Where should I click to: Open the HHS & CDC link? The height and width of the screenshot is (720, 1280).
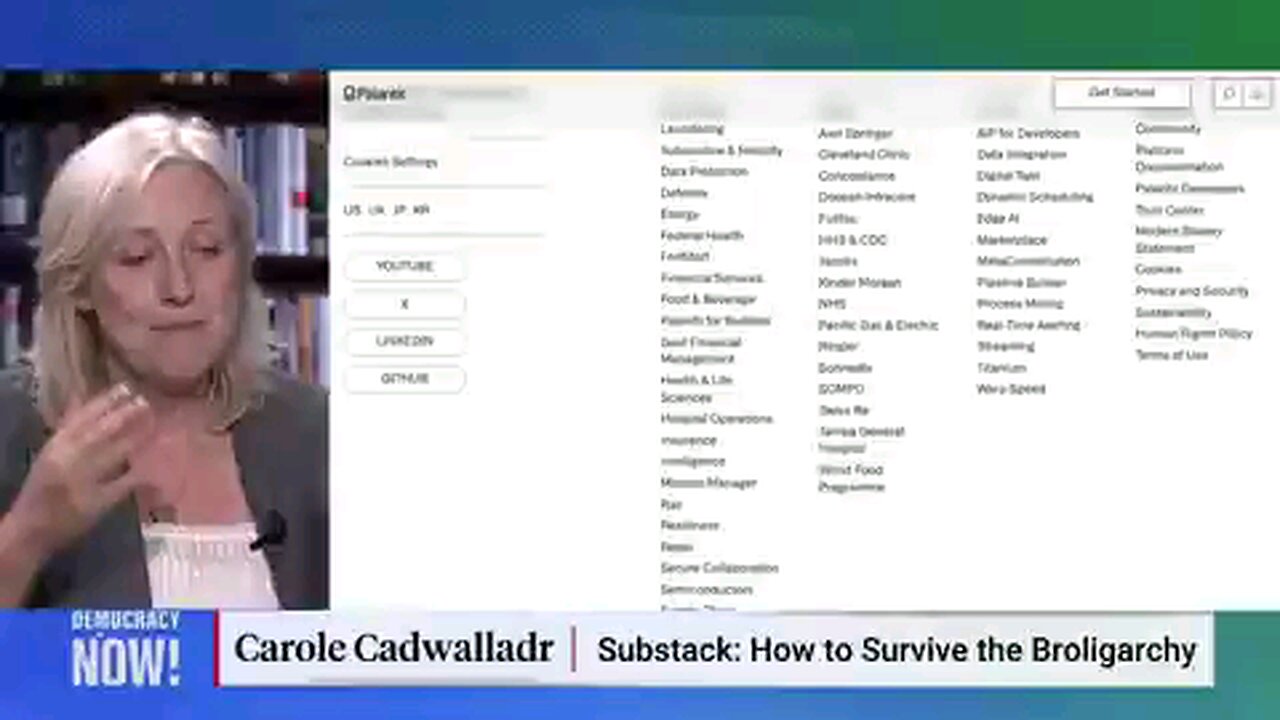[852, 241]
